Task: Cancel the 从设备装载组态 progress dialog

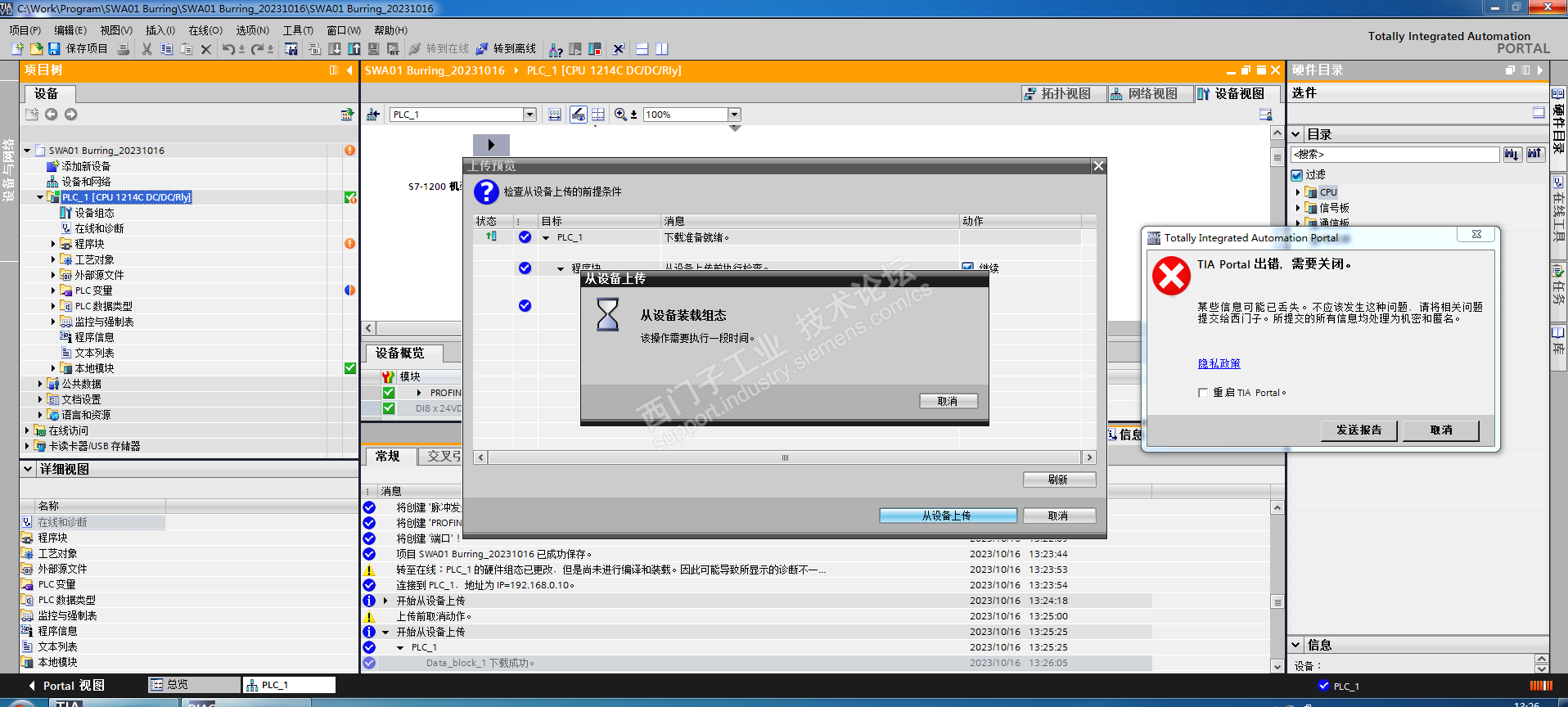Action: (948, 401)
